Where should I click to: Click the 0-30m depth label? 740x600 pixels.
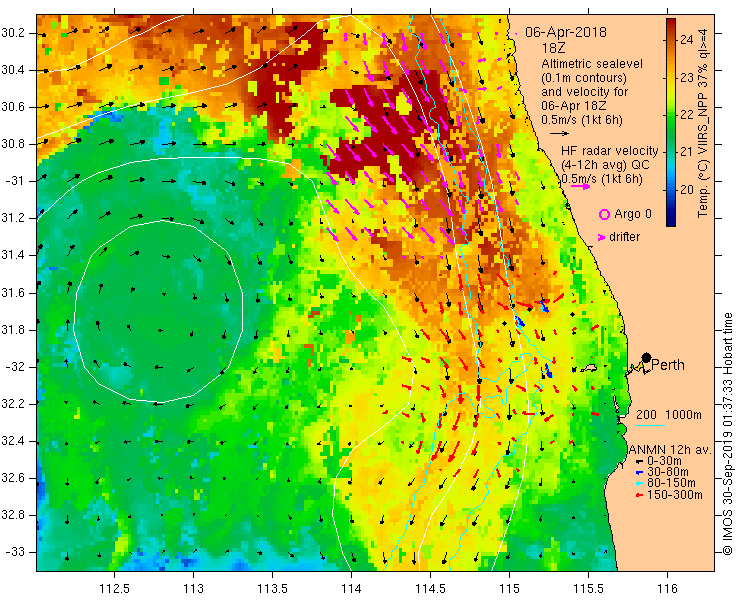pyautogui.click(x=664, y=461)
